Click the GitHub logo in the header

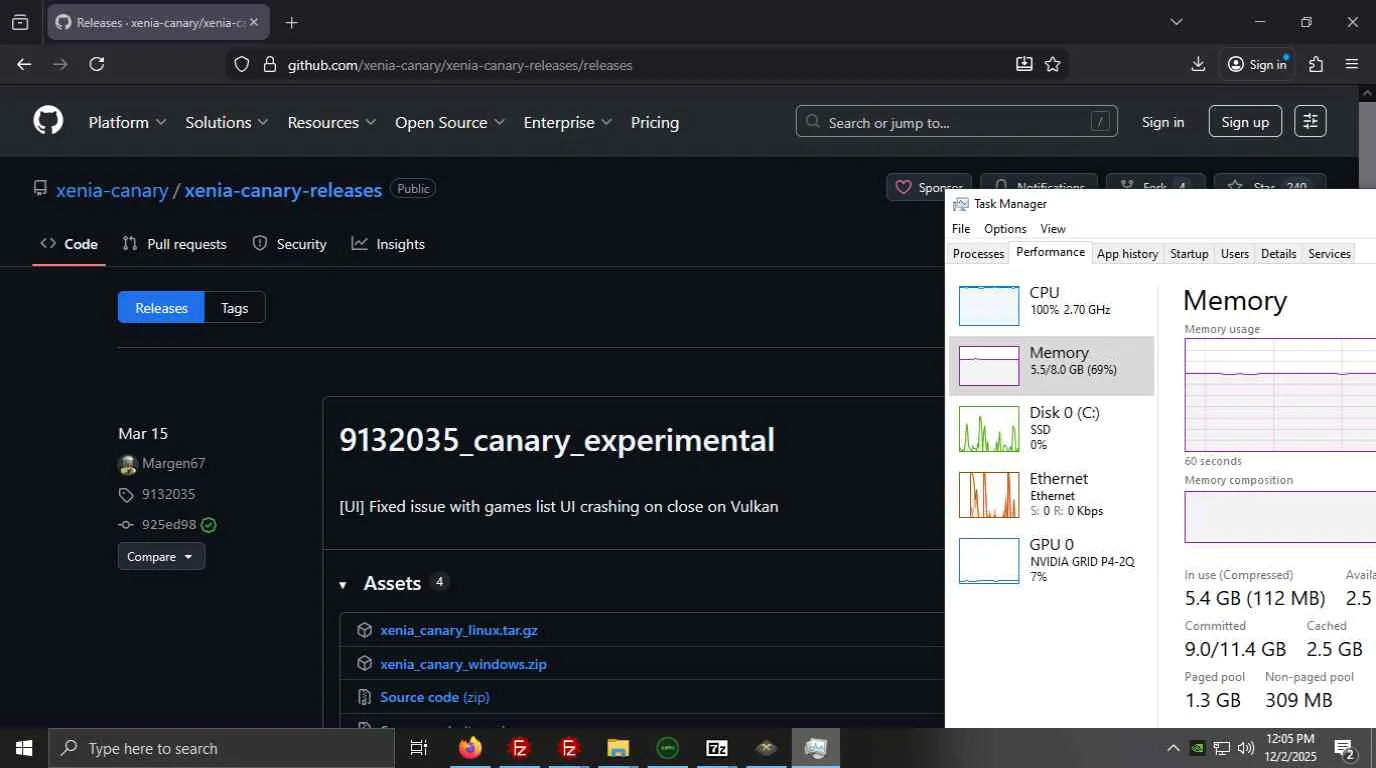pos(48,122)
